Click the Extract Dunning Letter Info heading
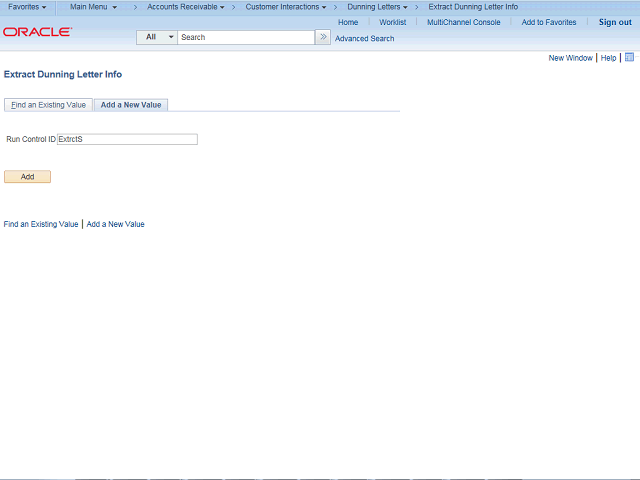 [63, 74]
